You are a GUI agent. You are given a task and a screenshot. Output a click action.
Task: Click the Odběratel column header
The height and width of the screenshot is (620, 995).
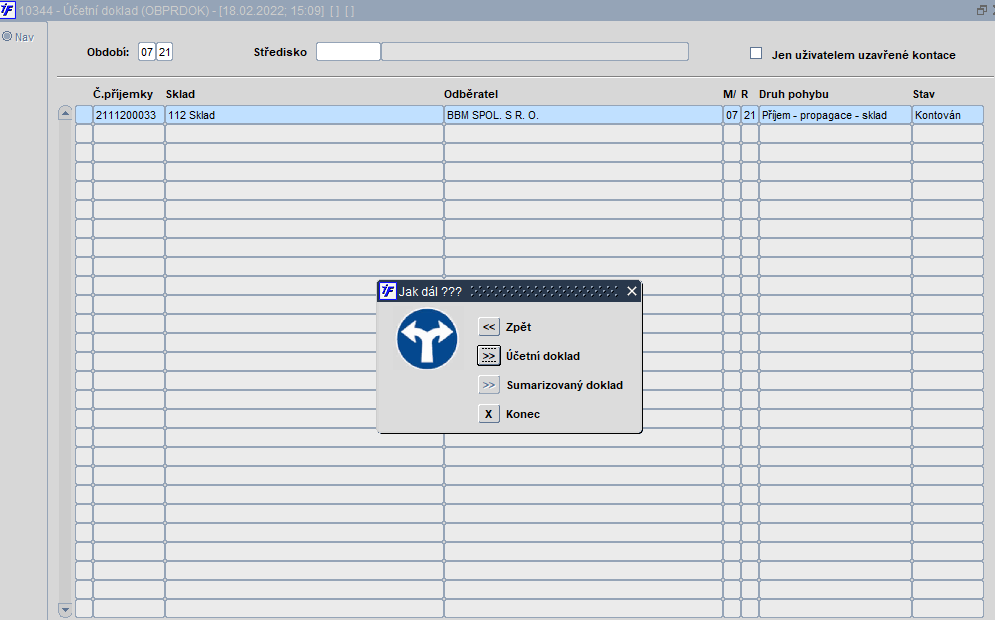pyautogui.click(x=471, y=94)
